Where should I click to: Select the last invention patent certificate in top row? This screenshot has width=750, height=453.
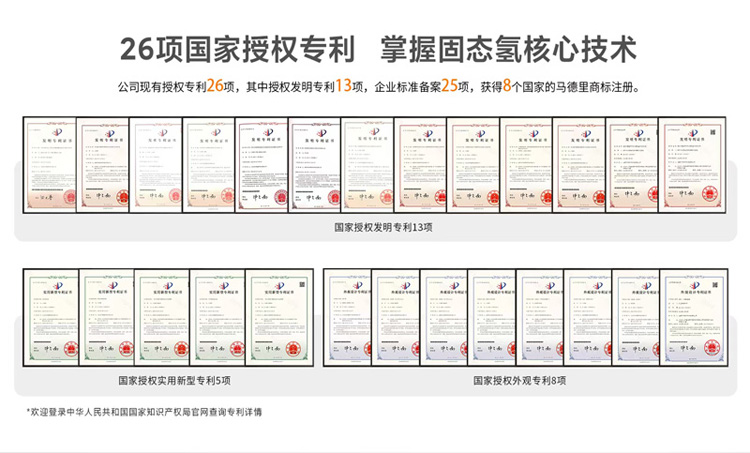[x=687, y=165]
